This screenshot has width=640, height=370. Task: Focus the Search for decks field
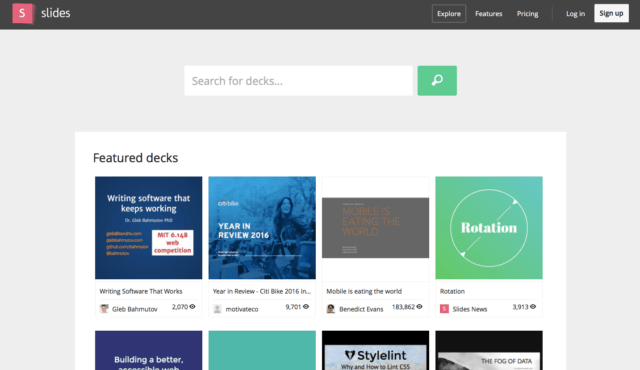[x=298, y=81]
